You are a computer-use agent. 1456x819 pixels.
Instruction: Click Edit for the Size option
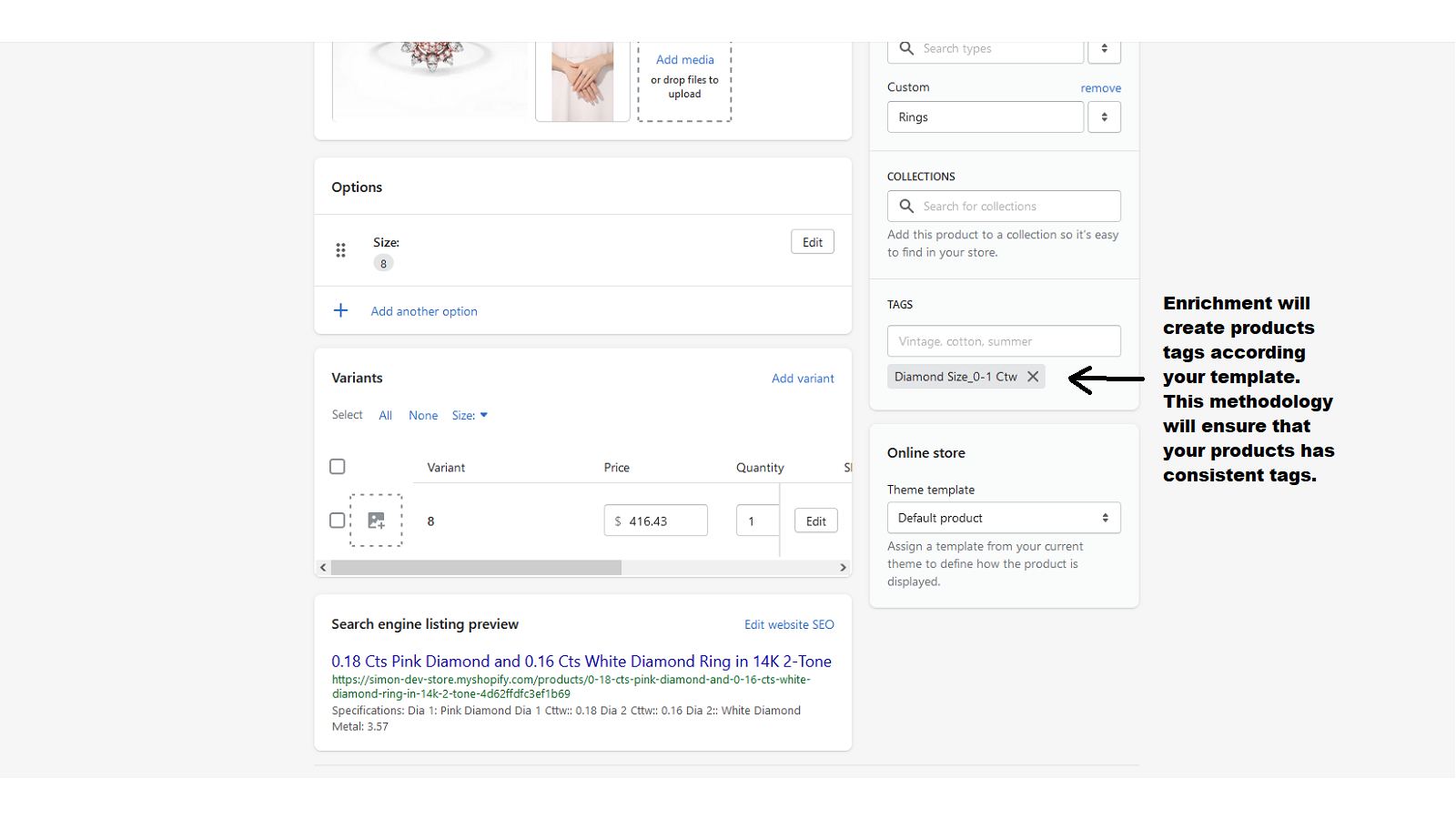pos(812,241)
